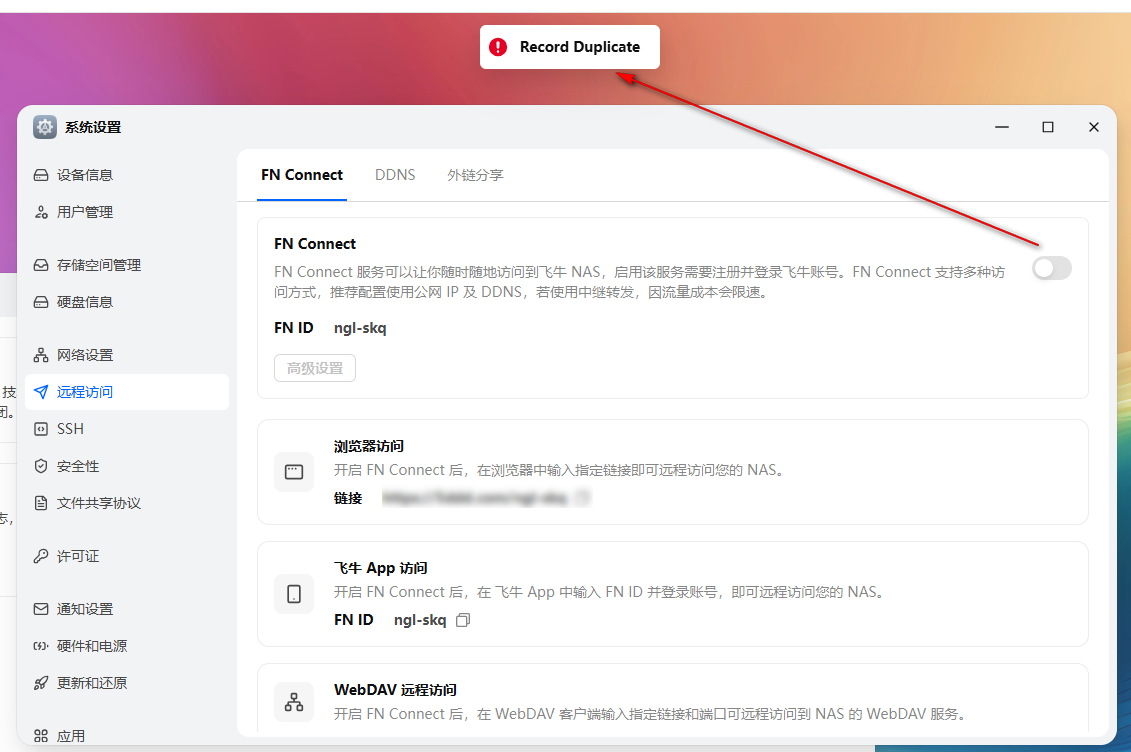This screenshot has height=752, width=1131.
Task: Switch to the DDNS tab
Action: click(x=395, y=175)
